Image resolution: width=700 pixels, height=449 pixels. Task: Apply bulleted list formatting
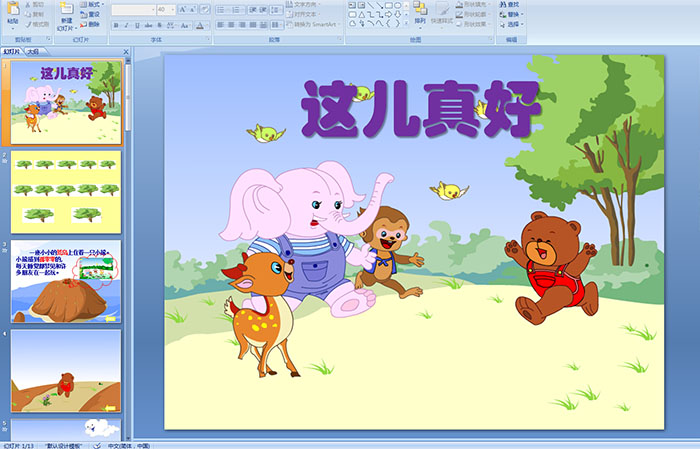point(221,10)
